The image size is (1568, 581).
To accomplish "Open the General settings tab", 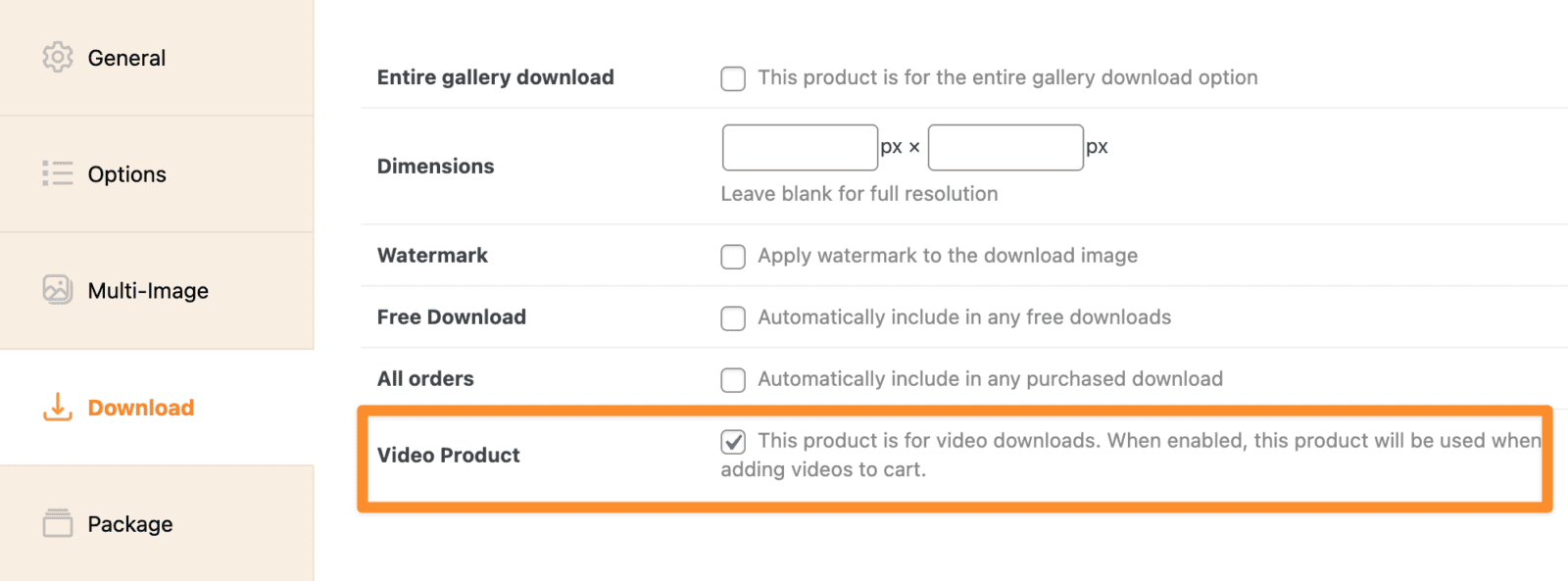I will coord(126,58).
